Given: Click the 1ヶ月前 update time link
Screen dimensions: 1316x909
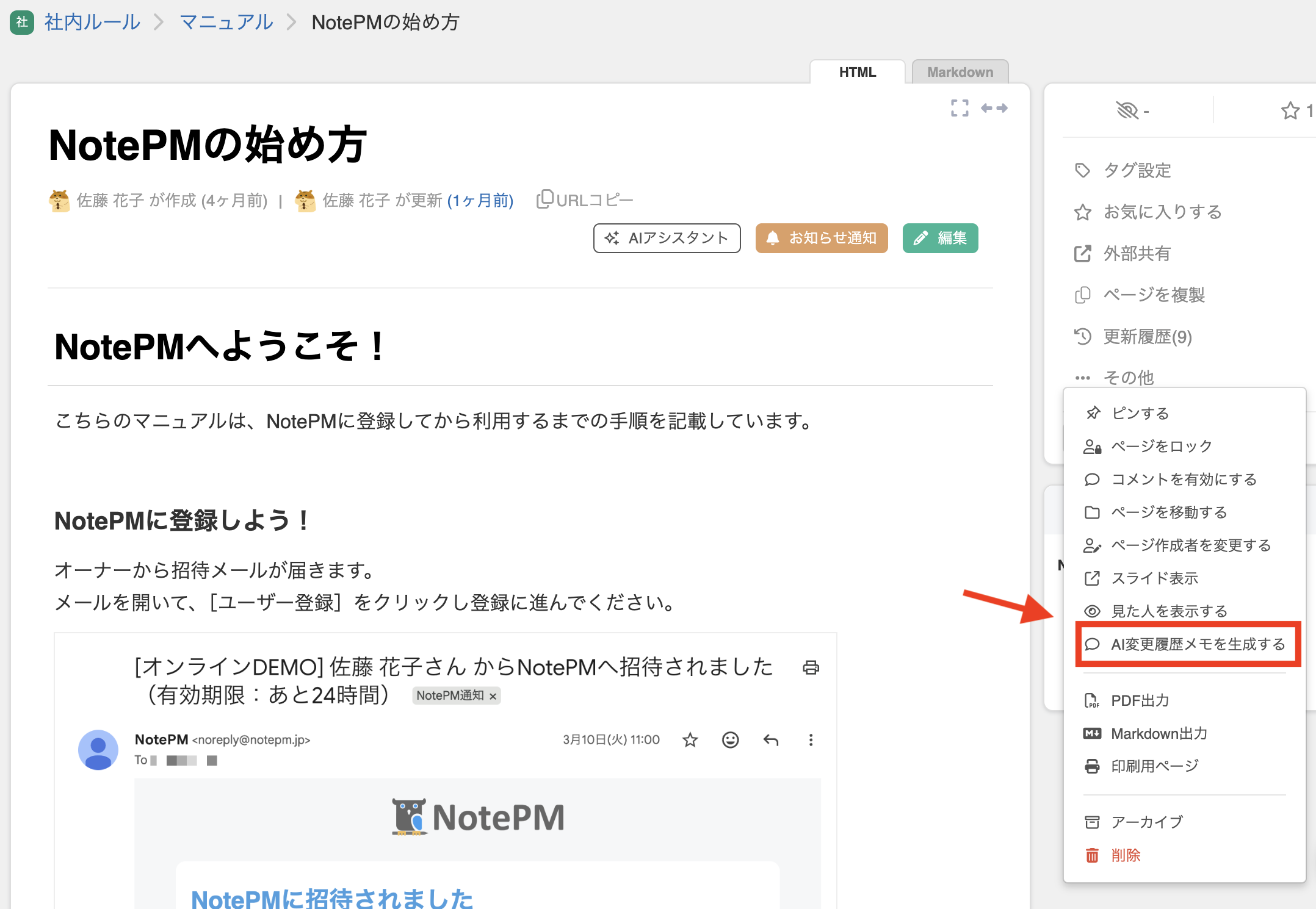Looking at the screenshot, I should point(480,200).
